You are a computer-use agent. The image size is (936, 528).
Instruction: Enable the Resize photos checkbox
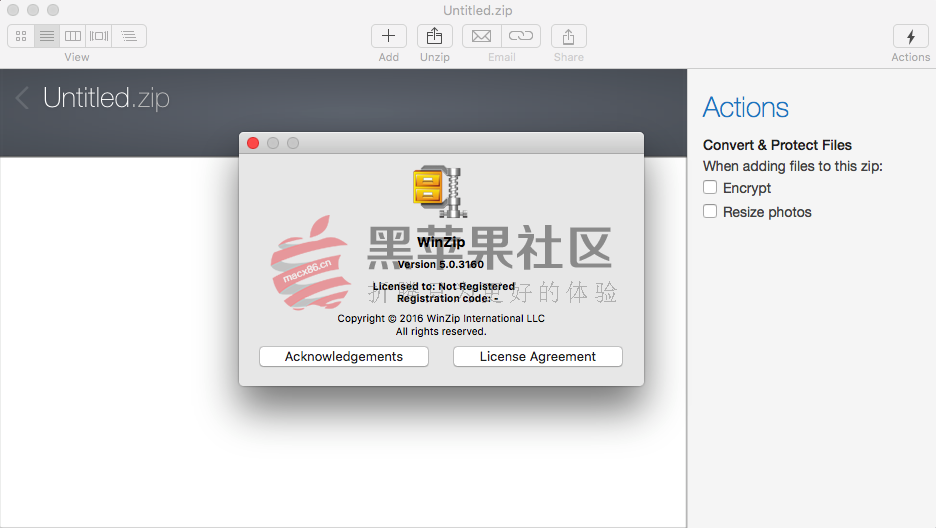point(710,211)
